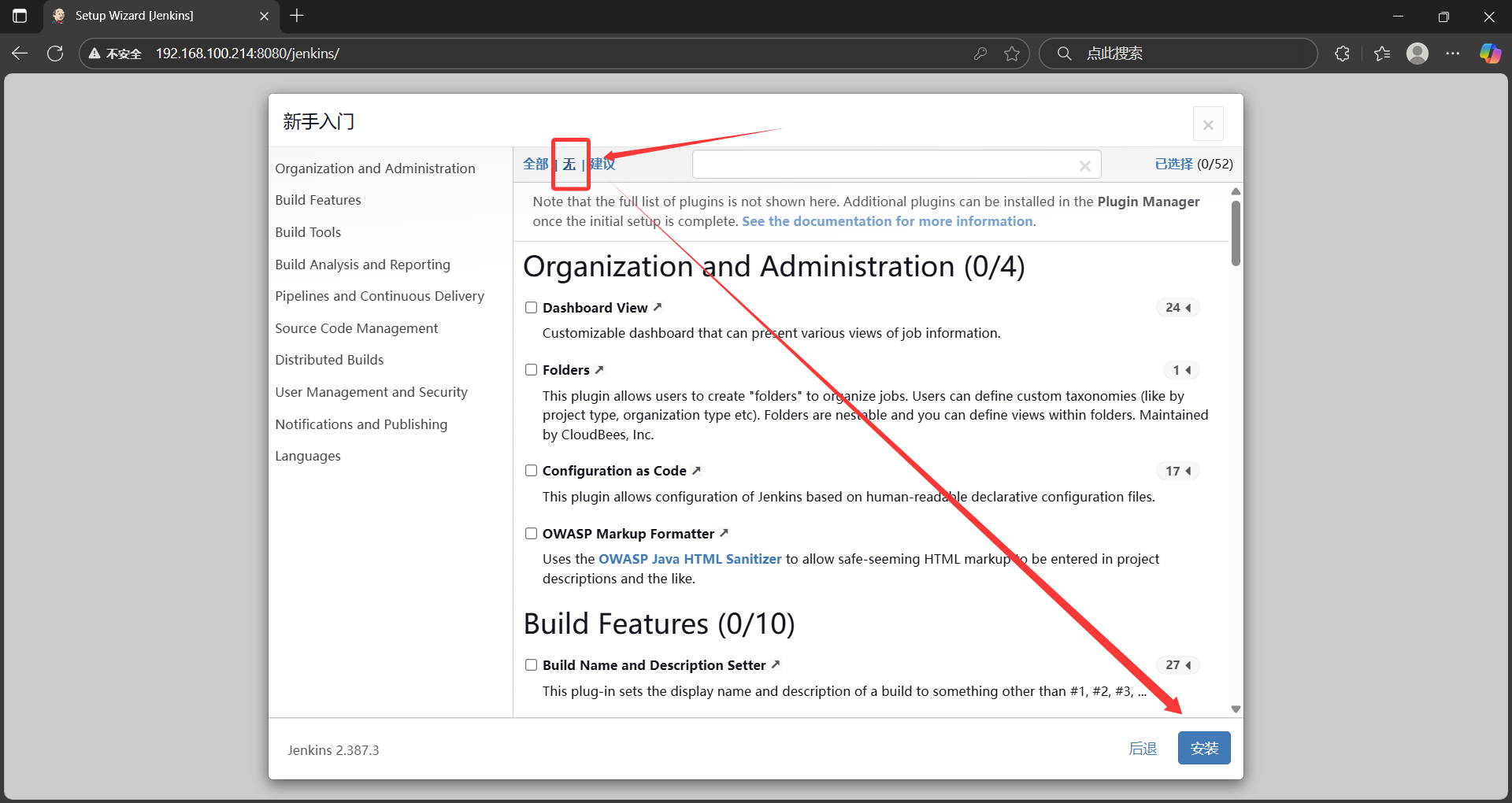Clear the plugin filter field
This screenshot has width=1512, height=803.
click(x=1084, y=165)
